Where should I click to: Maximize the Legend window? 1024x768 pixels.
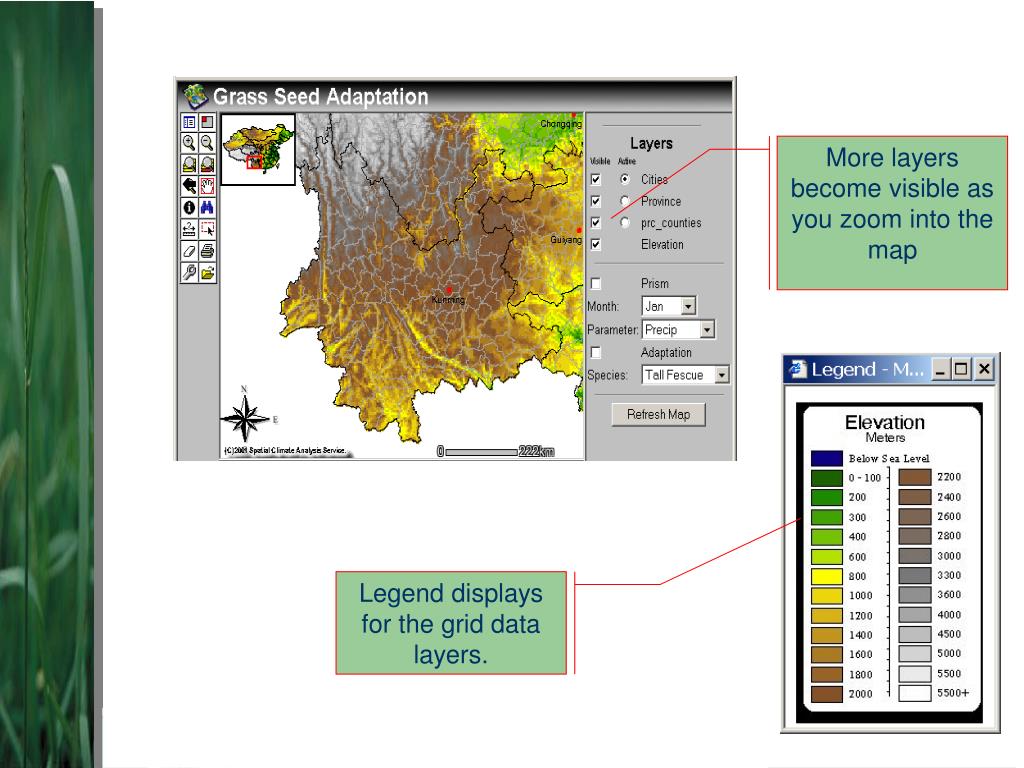(x=961, y=370)
